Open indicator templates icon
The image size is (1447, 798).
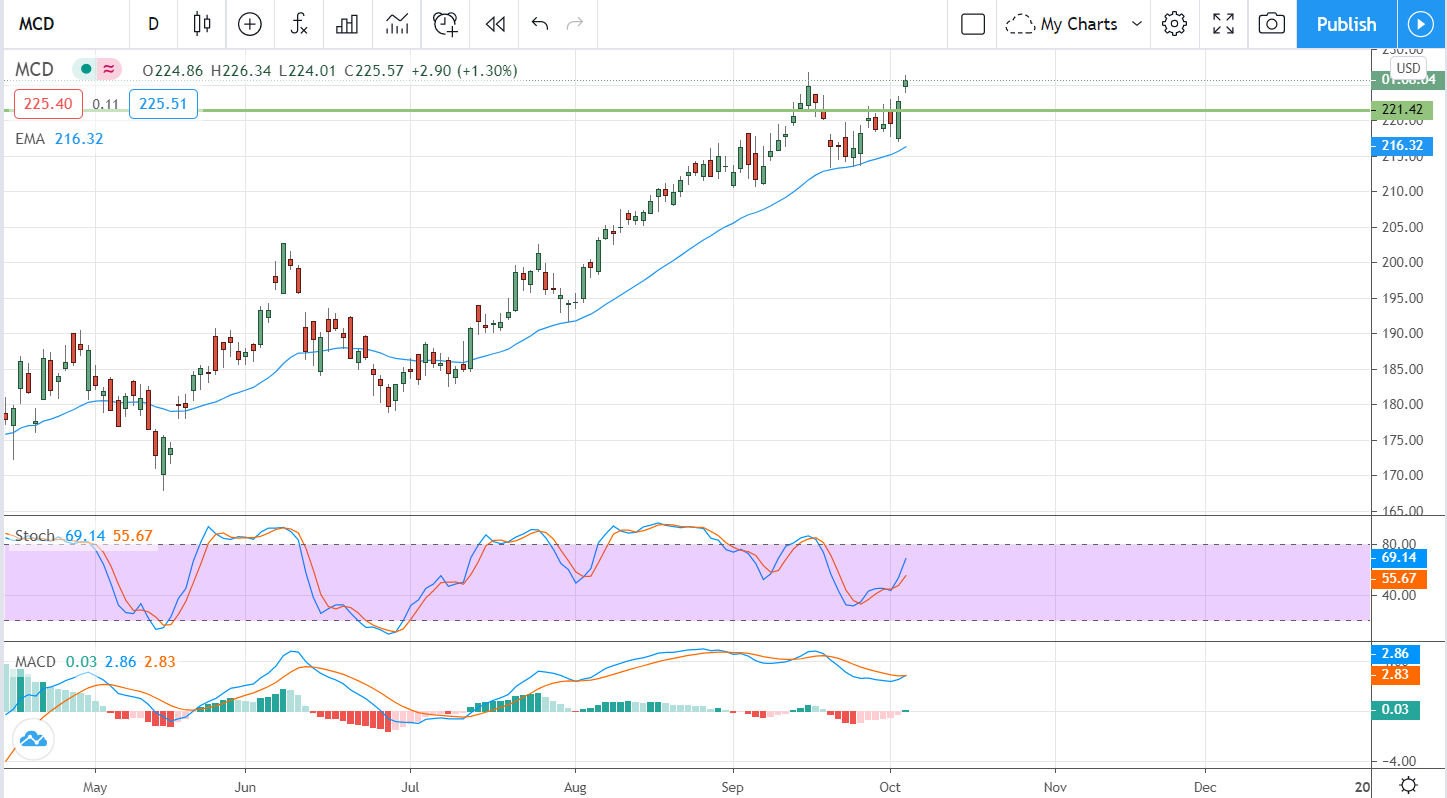(396, 24)
